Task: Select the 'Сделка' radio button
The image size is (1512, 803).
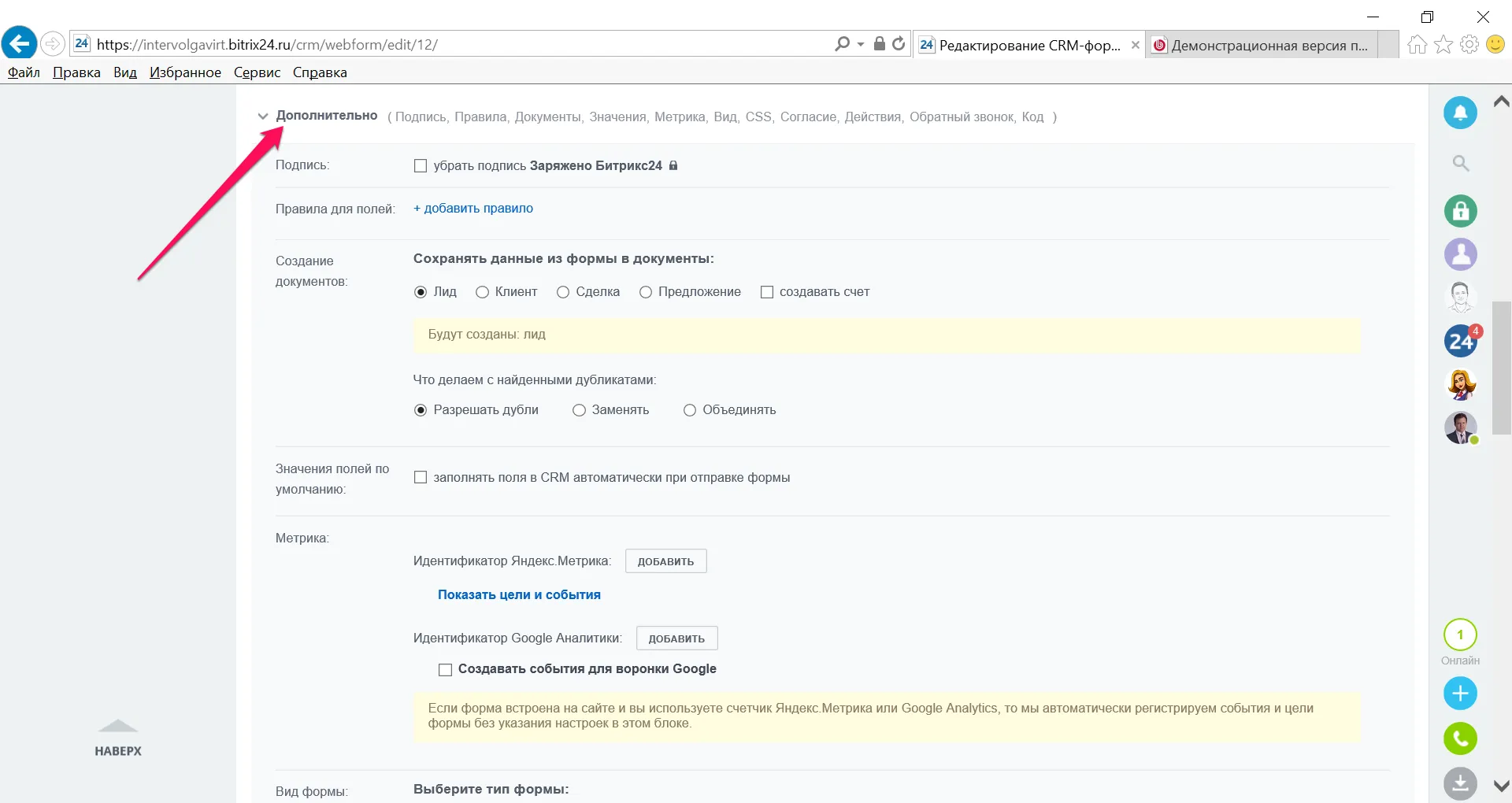Action: coord(563,292)
